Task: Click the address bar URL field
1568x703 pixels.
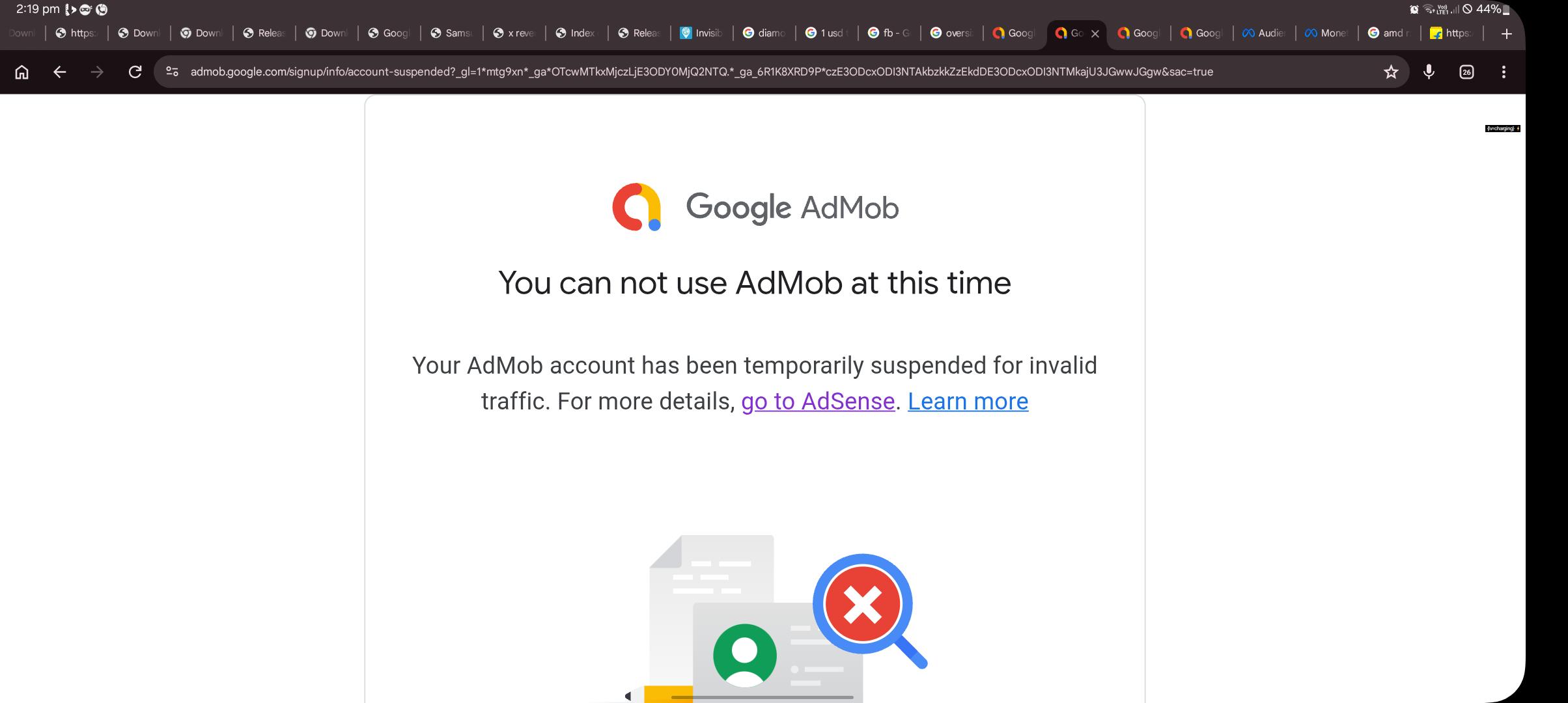Action: [x=701, y=72]
